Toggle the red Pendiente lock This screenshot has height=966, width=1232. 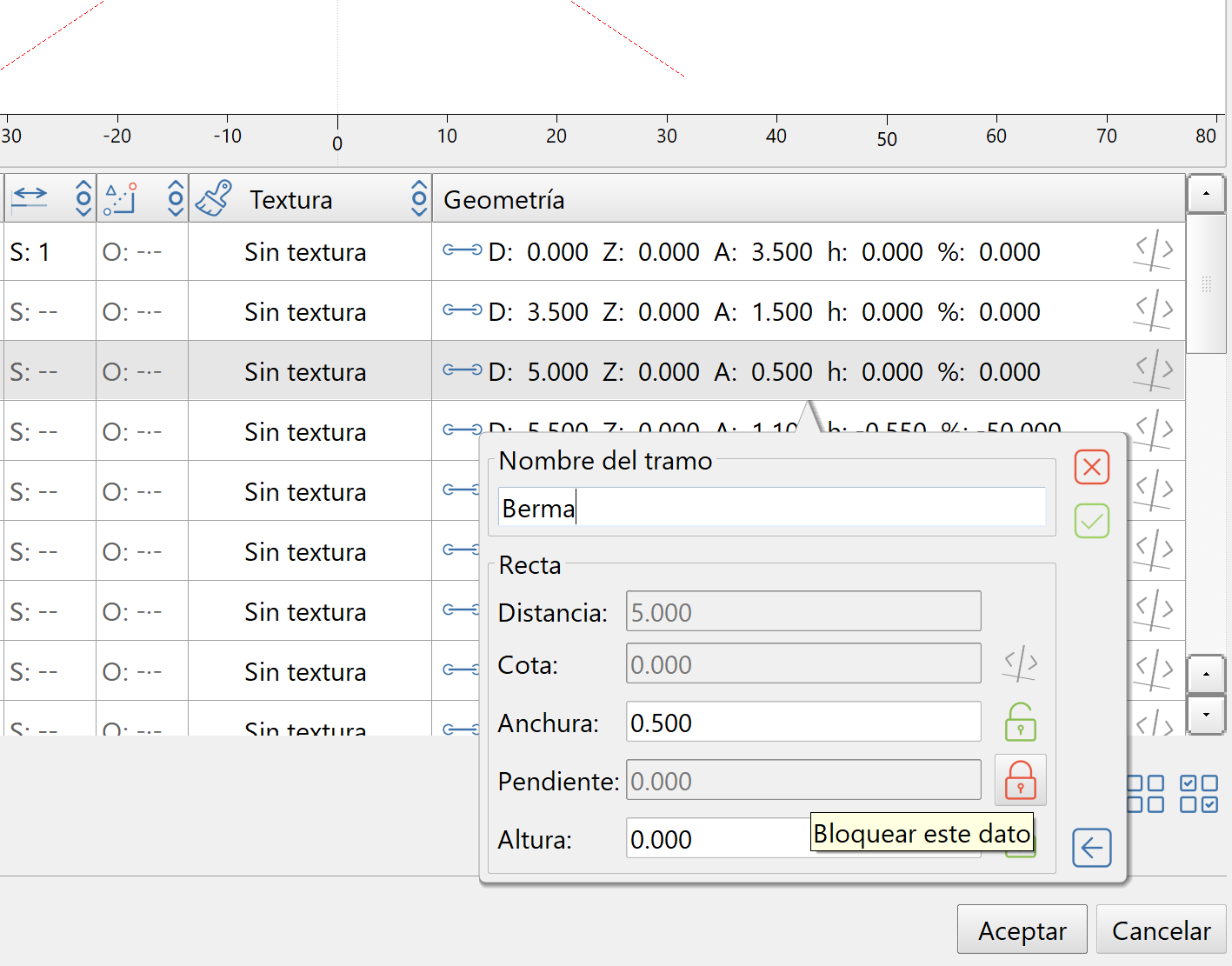[x=1020, y=780]
